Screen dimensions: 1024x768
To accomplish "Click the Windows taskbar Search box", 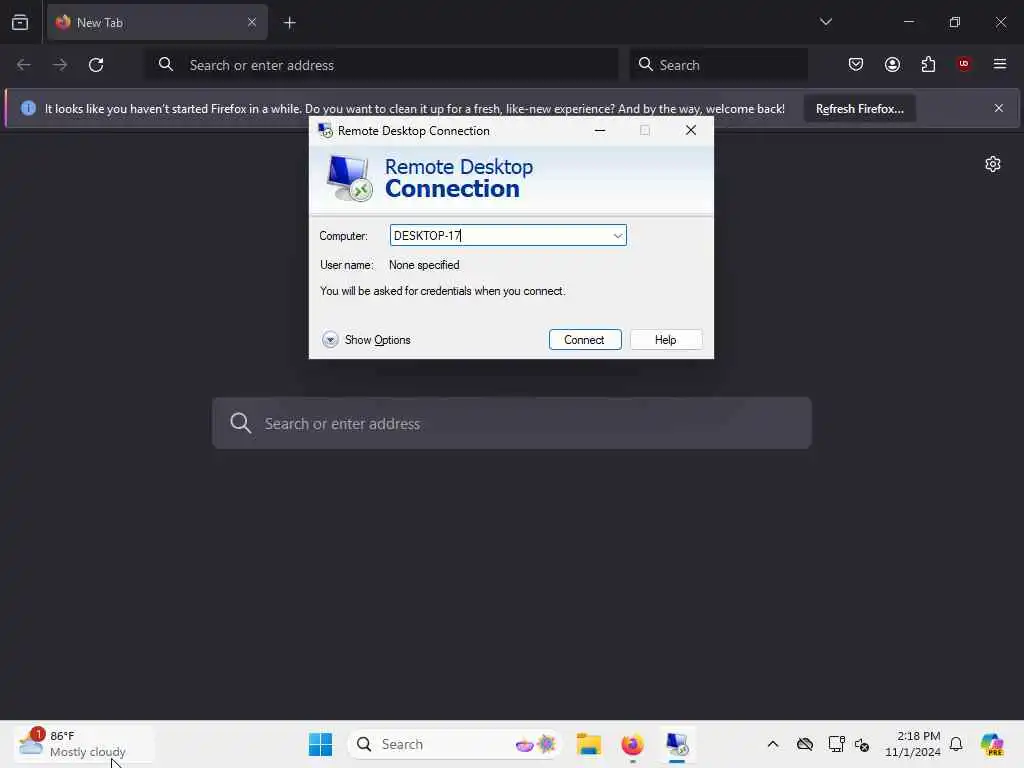I will (455, 744).
